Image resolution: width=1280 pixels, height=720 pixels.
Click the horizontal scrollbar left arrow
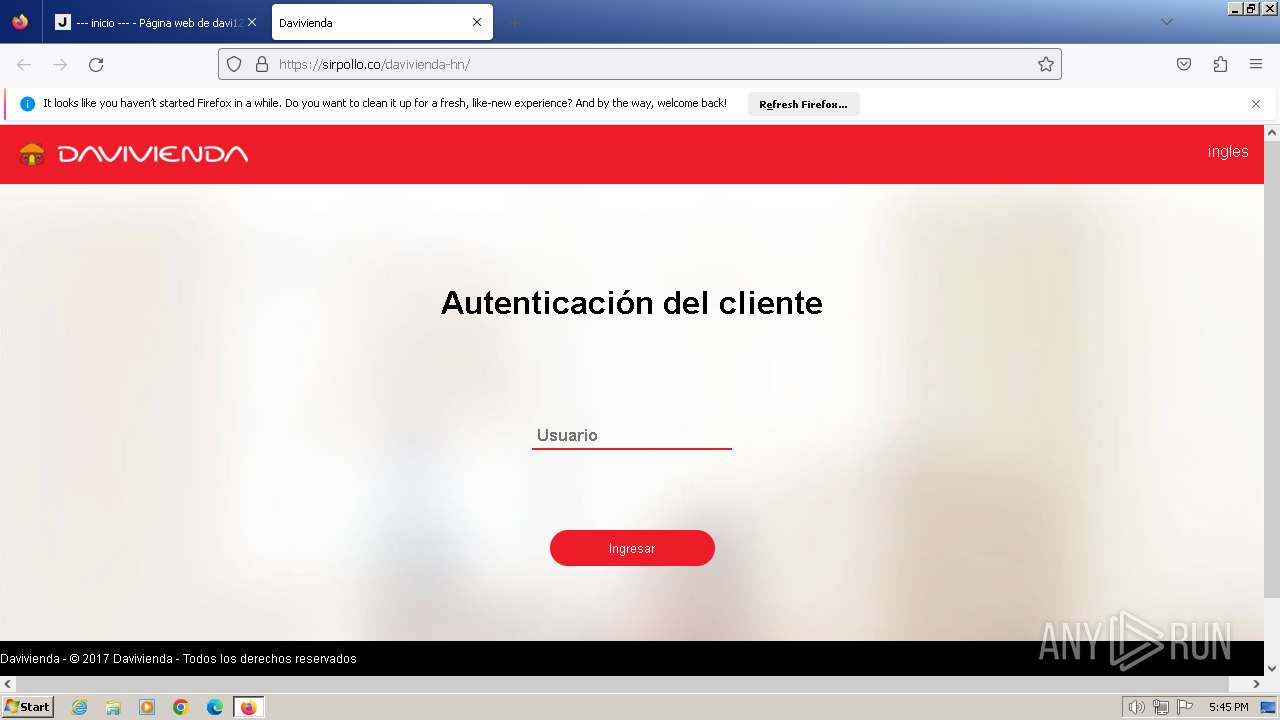pos(8,684)
